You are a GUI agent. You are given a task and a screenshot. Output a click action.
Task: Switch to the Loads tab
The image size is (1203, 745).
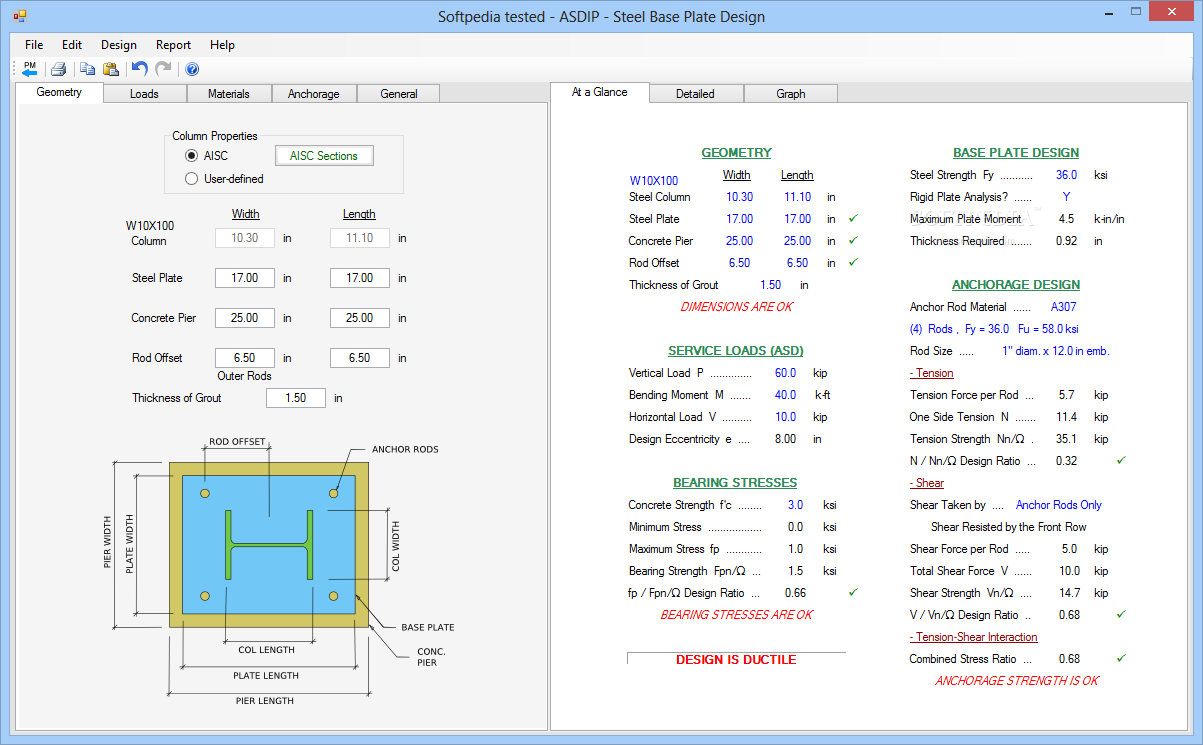tap(144, 94)
